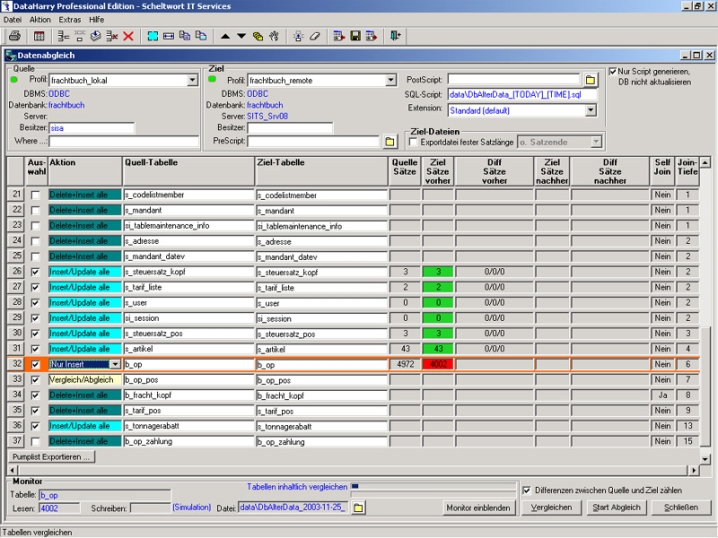Viewport: 718px width, 538px height.
Task: Click the eraser icon in the toolbar
Action: (315, 36)
